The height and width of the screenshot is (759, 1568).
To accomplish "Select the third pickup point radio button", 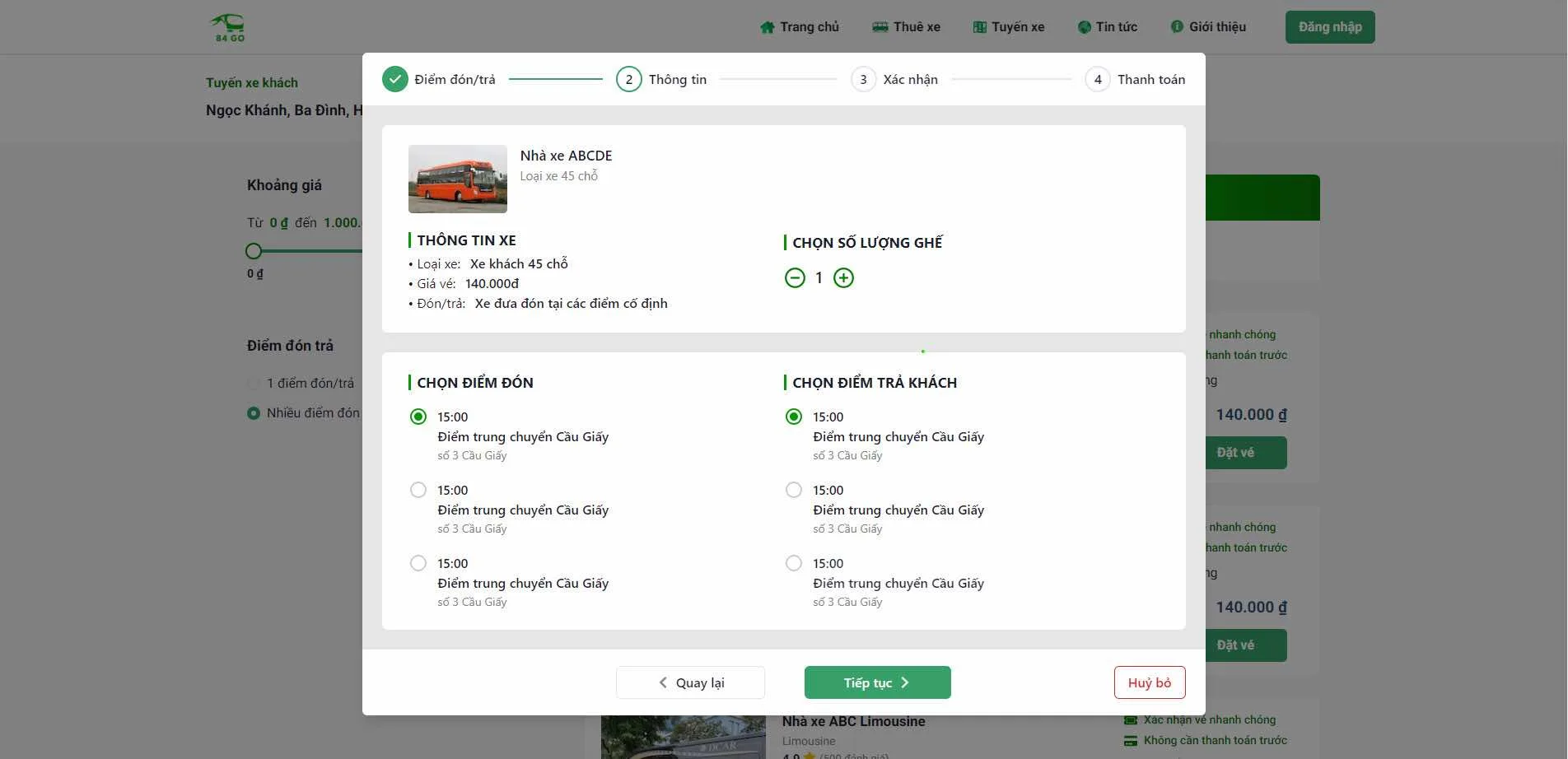I will [x=418, y=564].
